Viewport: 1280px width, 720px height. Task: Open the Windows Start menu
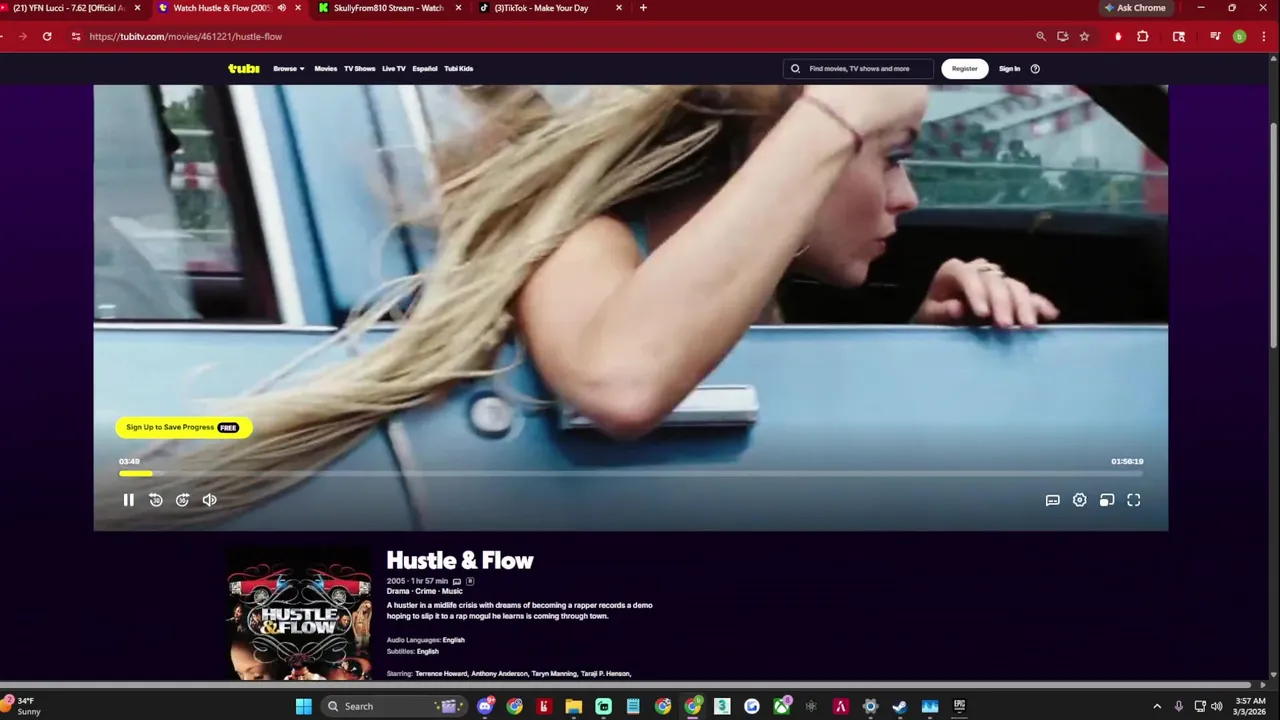coord(304,706)
